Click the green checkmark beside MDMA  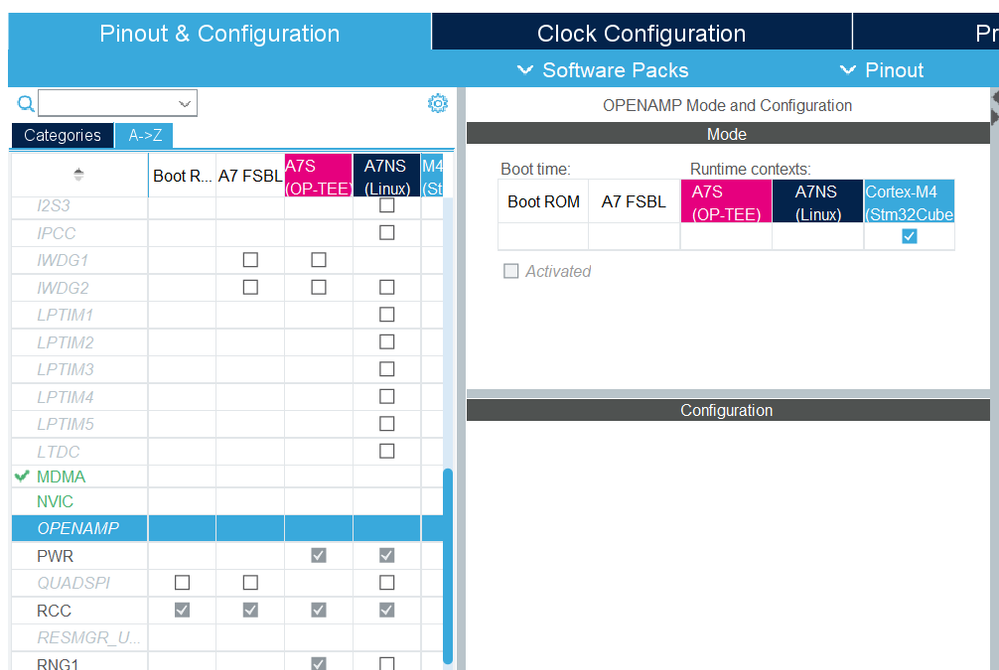(x=22, y=476)
